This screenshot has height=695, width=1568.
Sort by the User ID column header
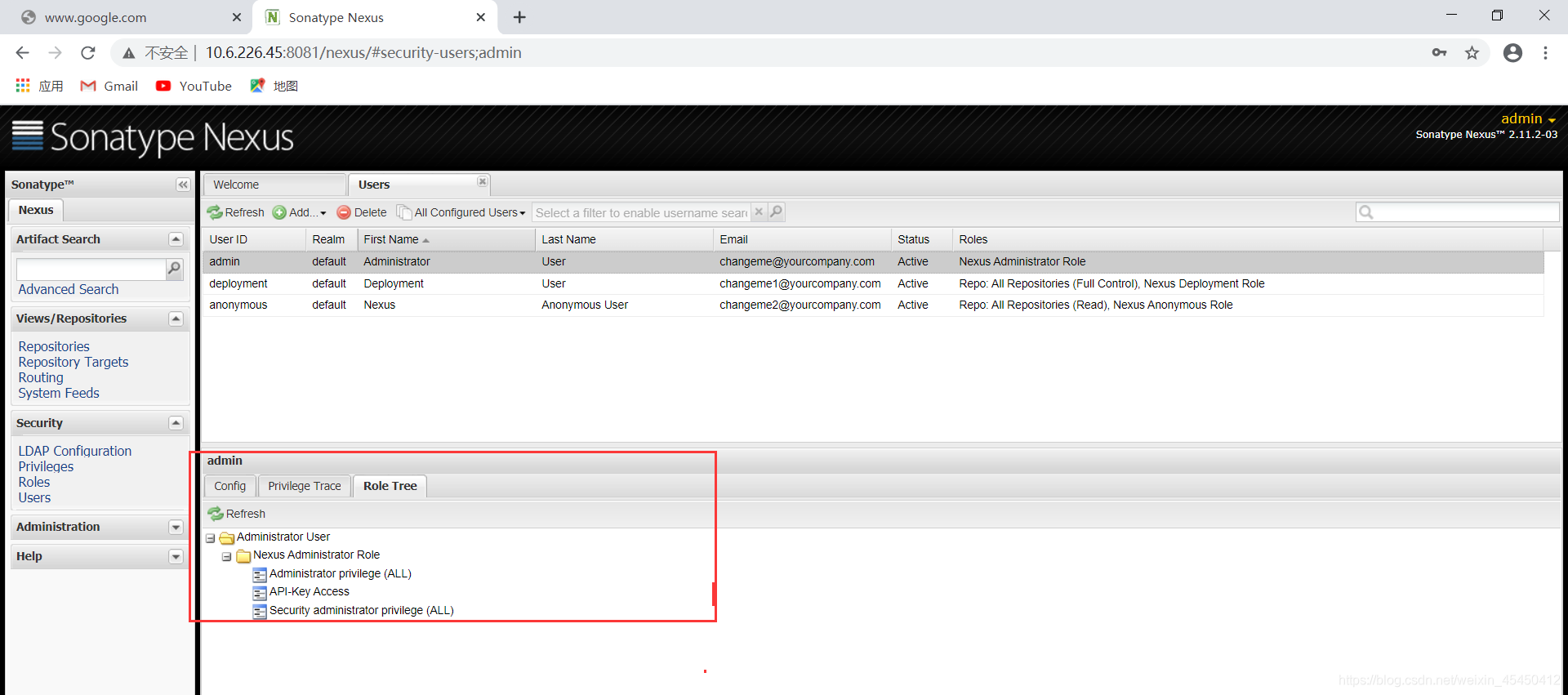coord(254,239)
